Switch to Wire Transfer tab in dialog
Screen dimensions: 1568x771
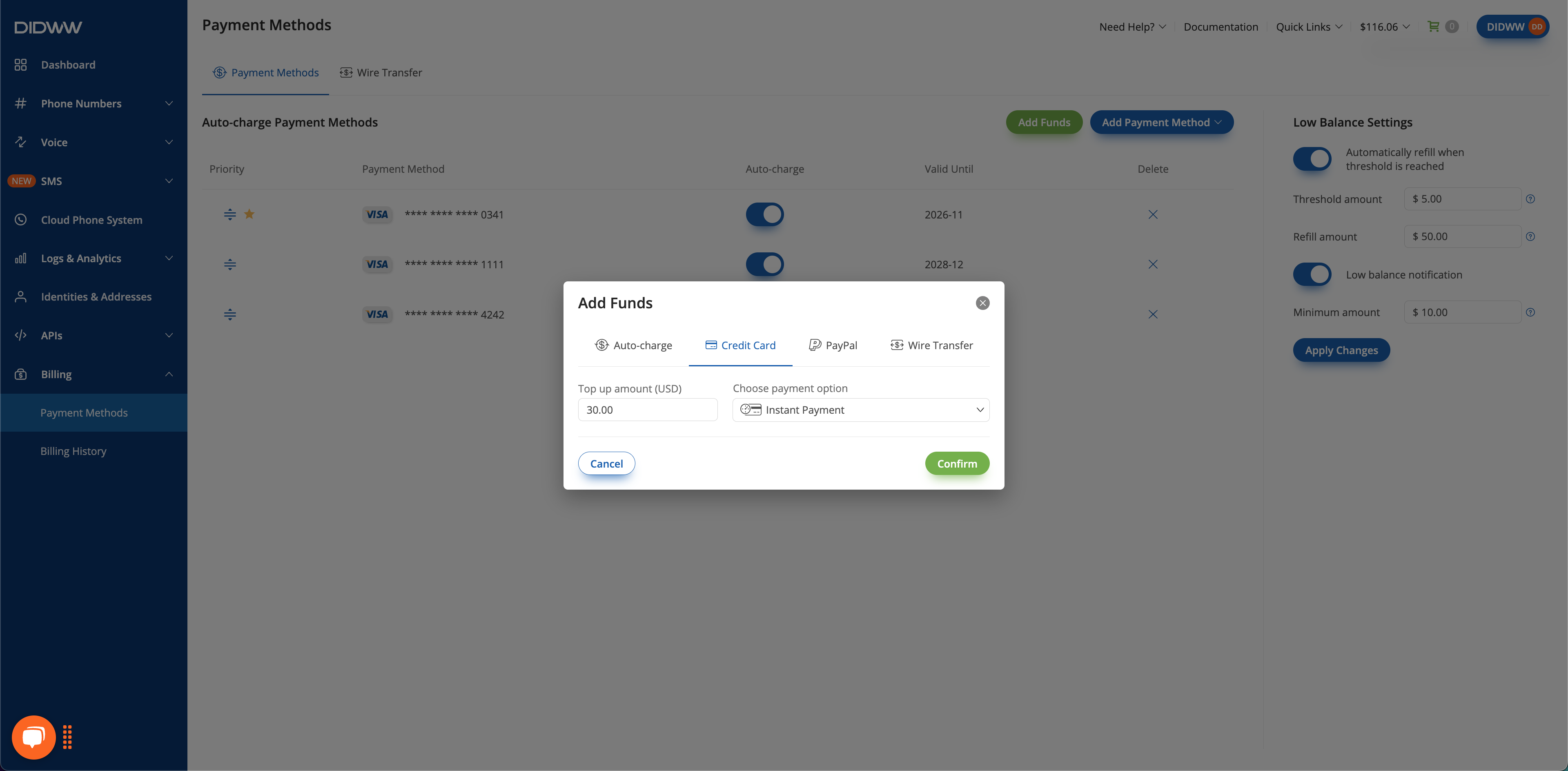tap(931, 345)
